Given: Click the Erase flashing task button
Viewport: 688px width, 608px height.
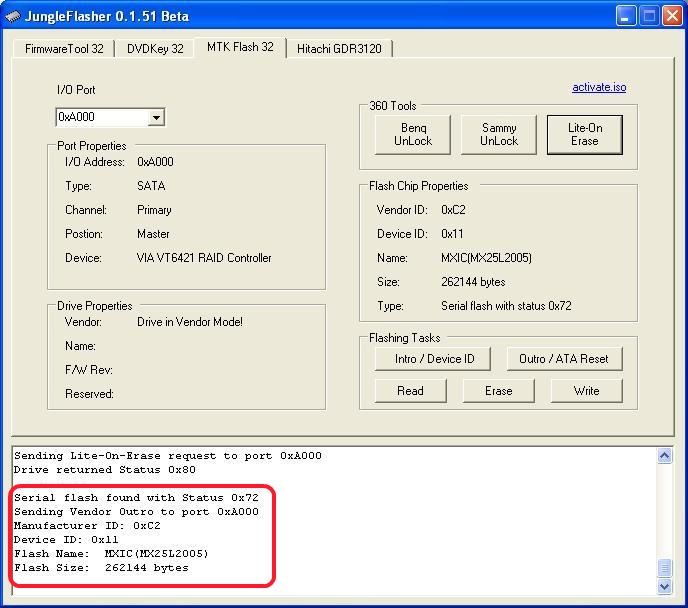Looking at the screenshot, I should tap(498, 391).
